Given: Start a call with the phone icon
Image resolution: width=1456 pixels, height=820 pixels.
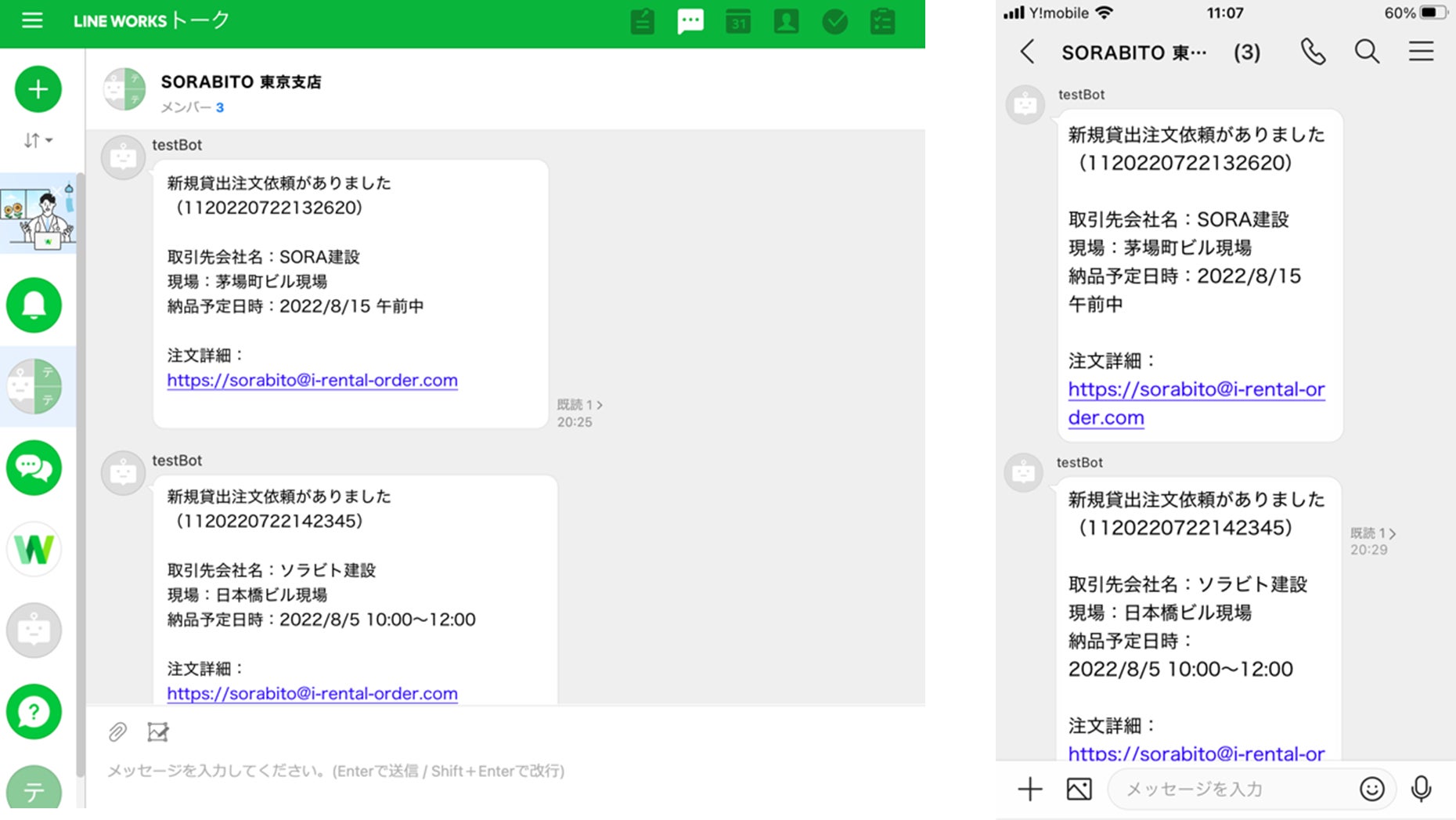Looking at the screenshot, I should point(1313,52).
